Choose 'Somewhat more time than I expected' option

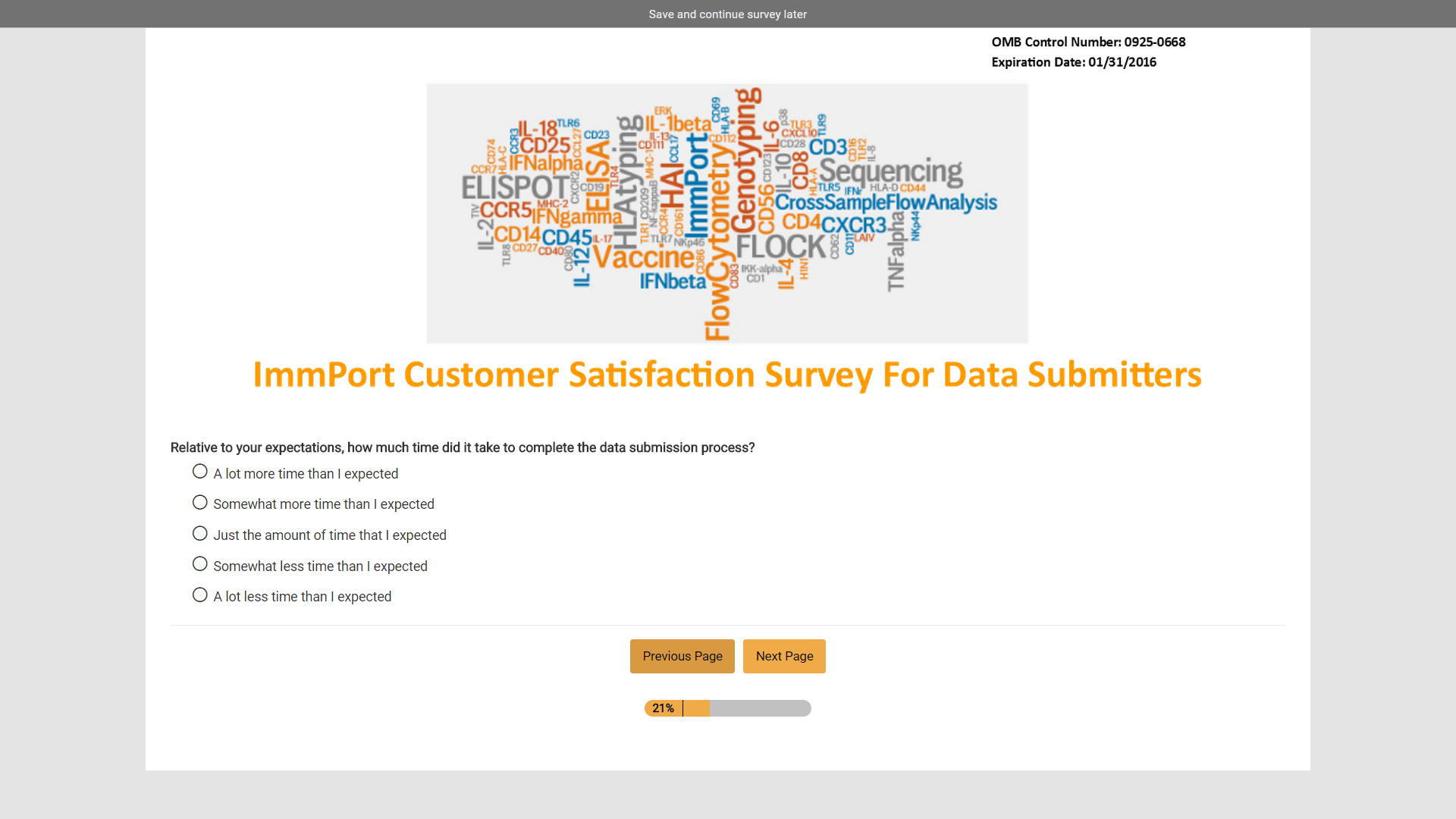200,503
